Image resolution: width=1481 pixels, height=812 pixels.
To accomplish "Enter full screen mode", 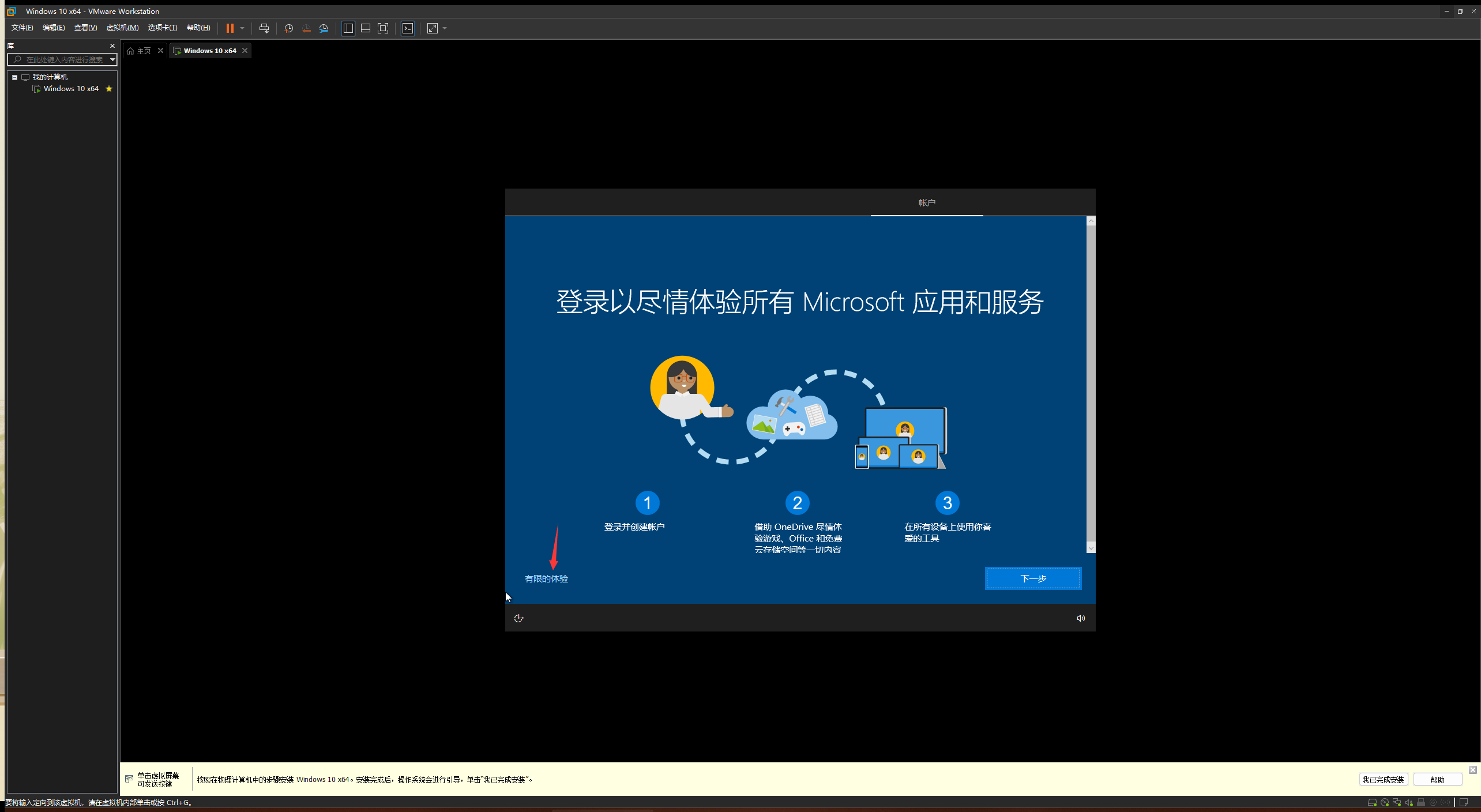I will coord(383,28).
